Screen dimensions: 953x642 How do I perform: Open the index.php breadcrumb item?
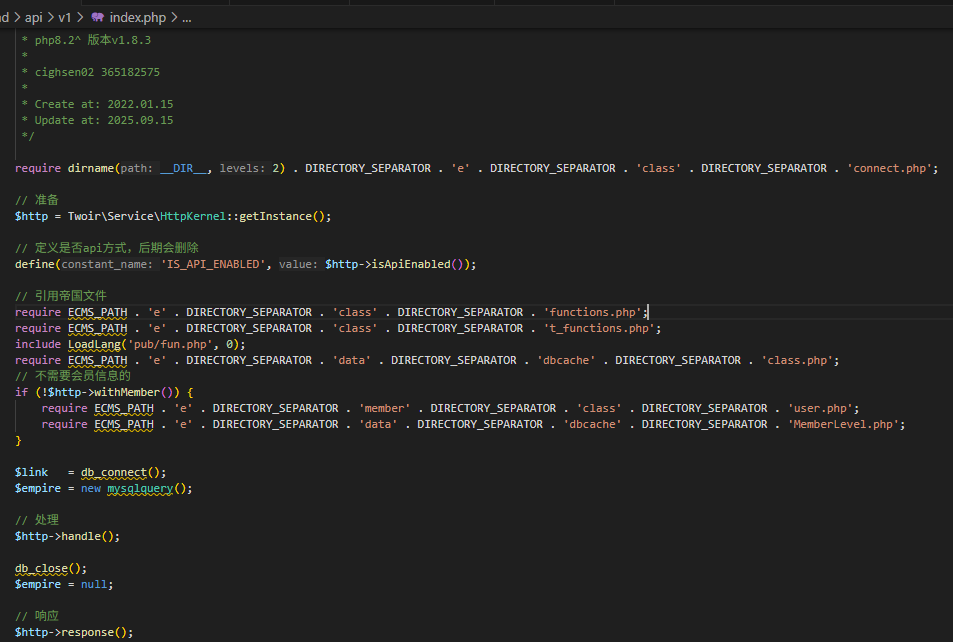pos(137,17)
